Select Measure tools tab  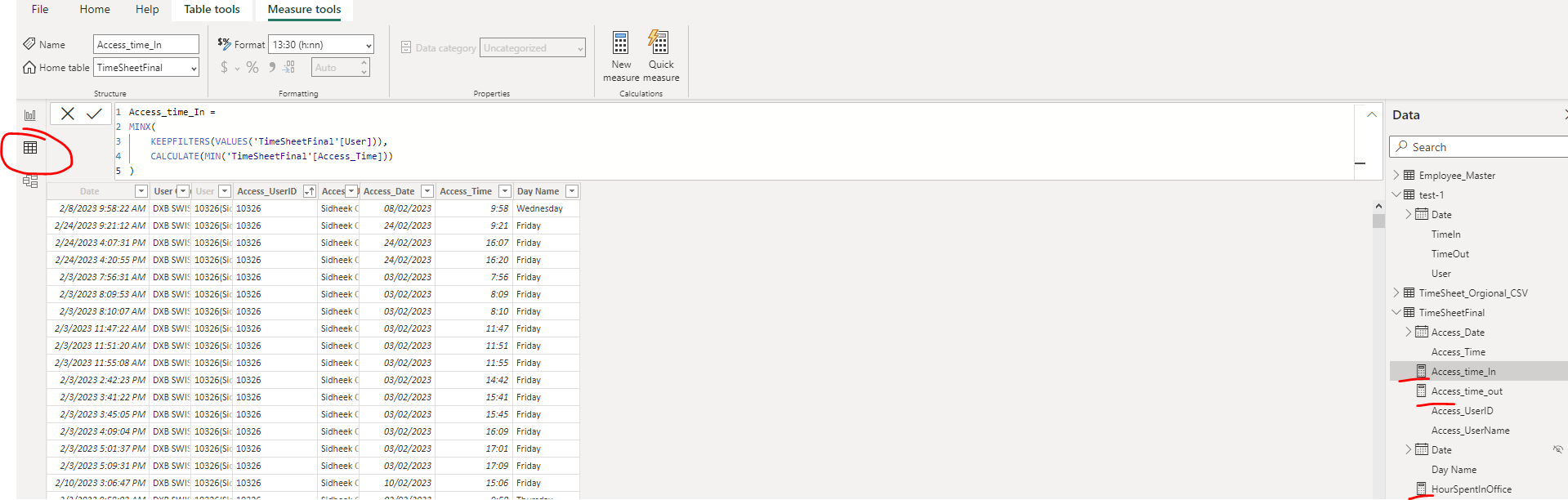(304, 9)
